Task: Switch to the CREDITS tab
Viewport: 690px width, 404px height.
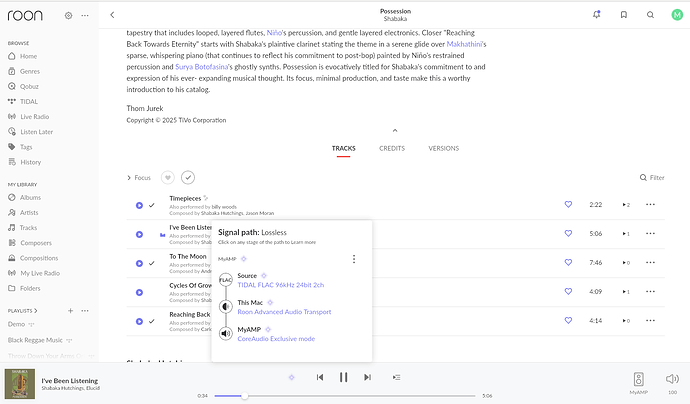Action: point(392,149)
